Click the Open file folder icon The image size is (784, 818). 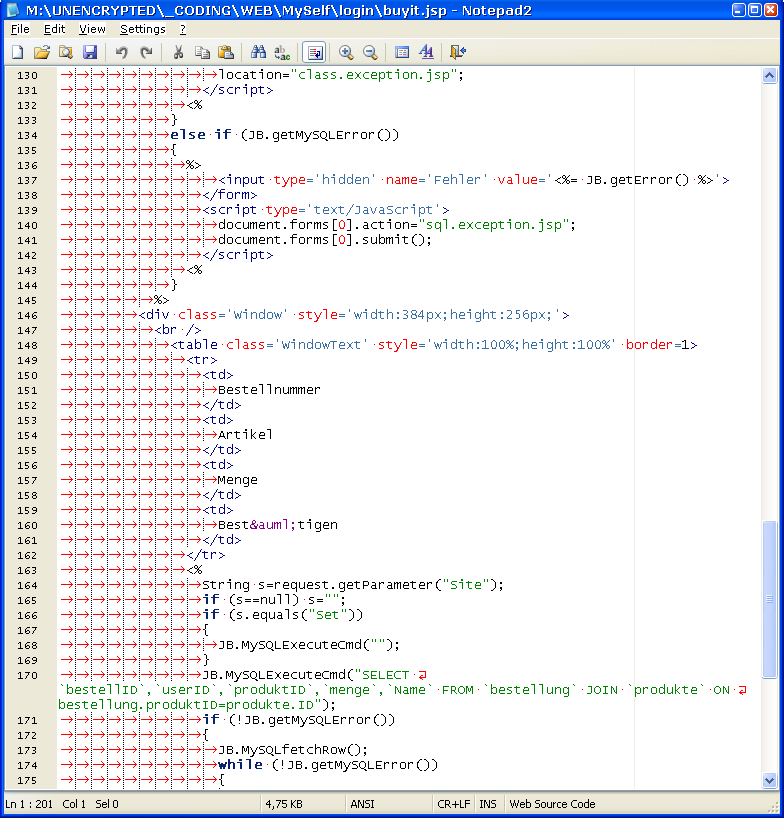click(x=42, y=52)
